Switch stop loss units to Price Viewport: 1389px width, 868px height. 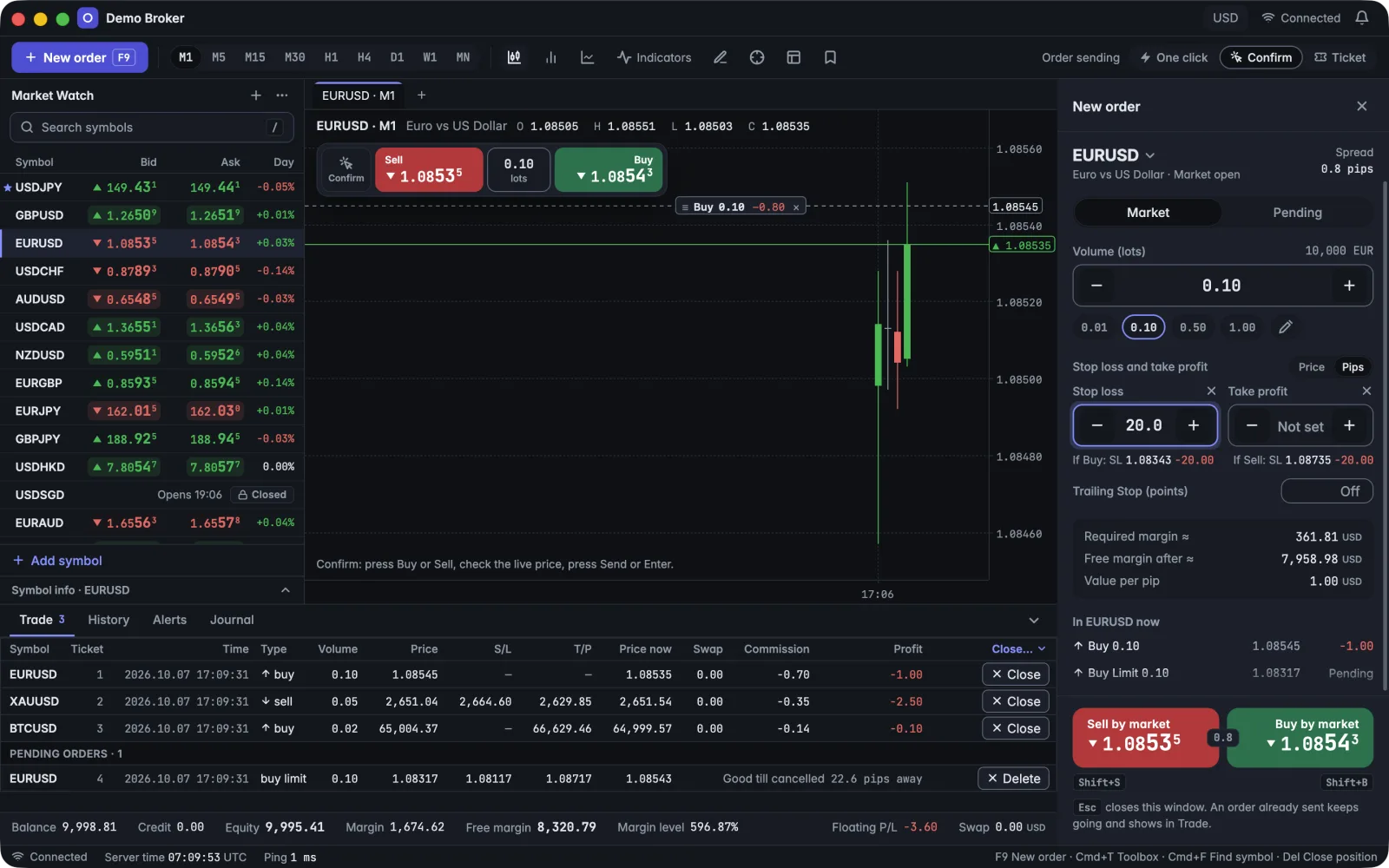(1311, 367)
